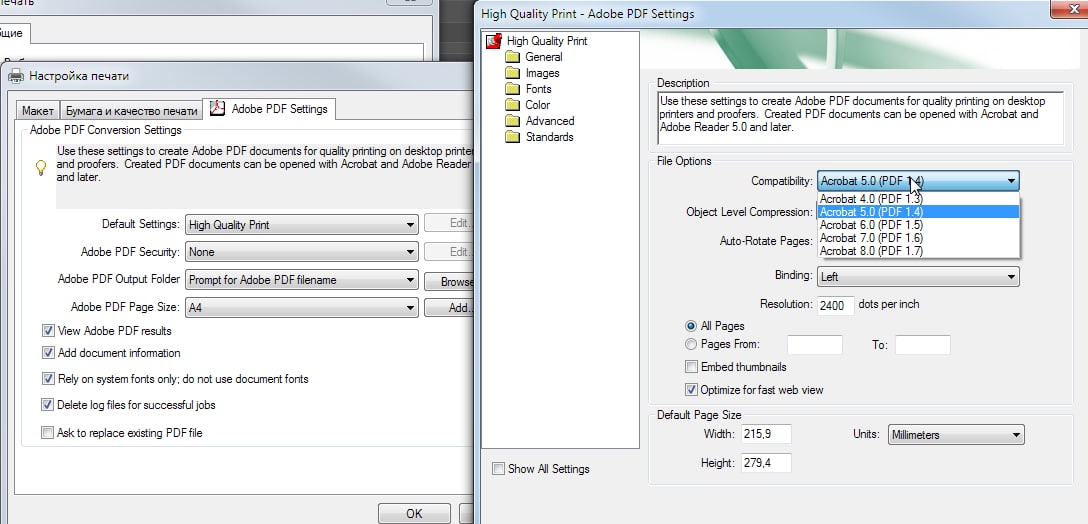
Task: Uncheck Rely on system fonts only
Action: click(48, 379)
